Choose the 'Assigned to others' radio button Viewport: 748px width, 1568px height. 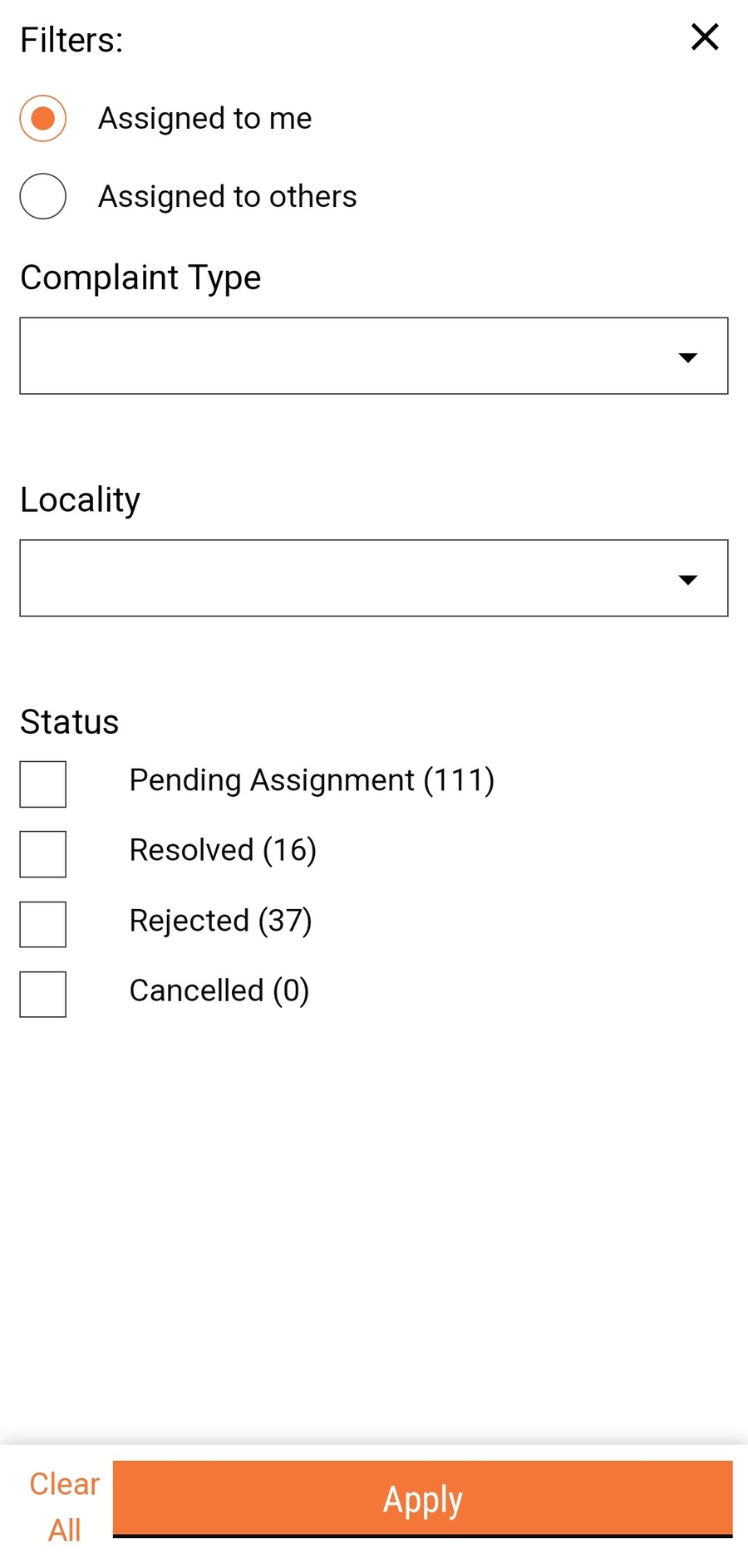click(x=43, y=196)
